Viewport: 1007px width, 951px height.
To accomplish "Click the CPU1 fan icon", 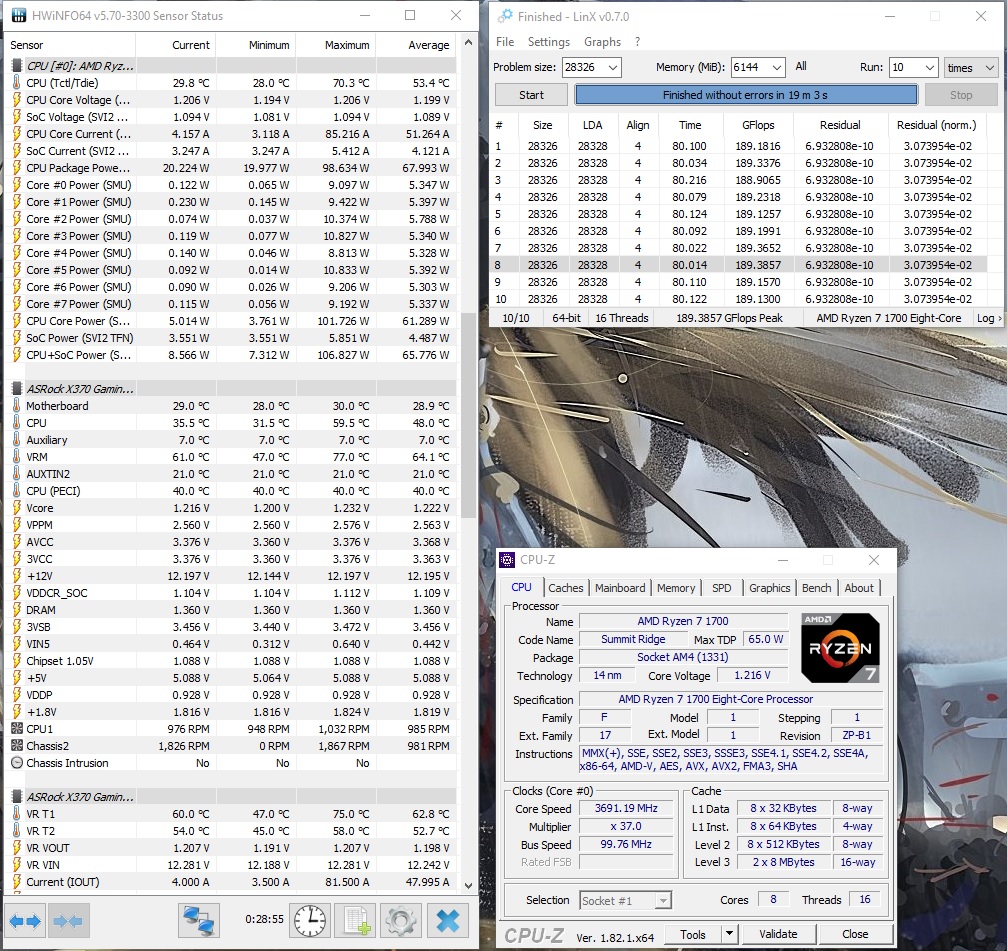I will [17, 729].
